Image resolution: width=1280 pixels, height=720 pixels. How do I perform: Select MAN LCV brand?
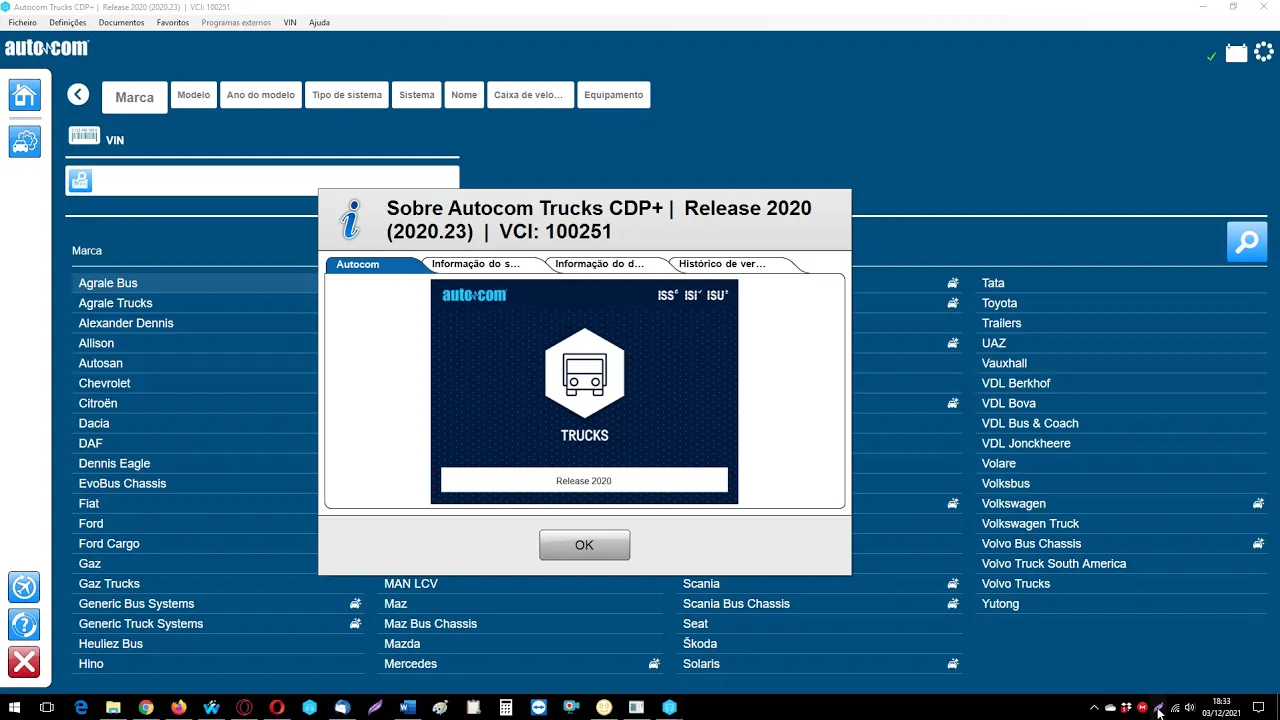[x=411, y=583]
